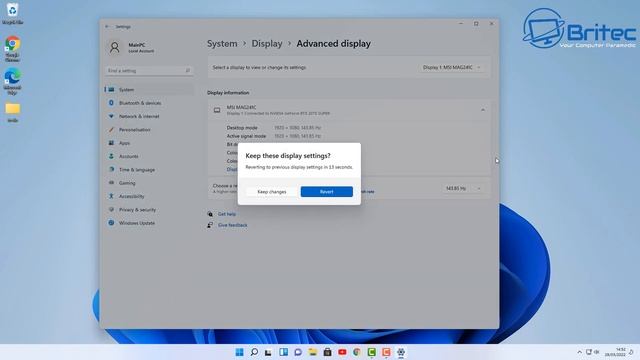Collapse the MSI MAG241C display info

483,110
